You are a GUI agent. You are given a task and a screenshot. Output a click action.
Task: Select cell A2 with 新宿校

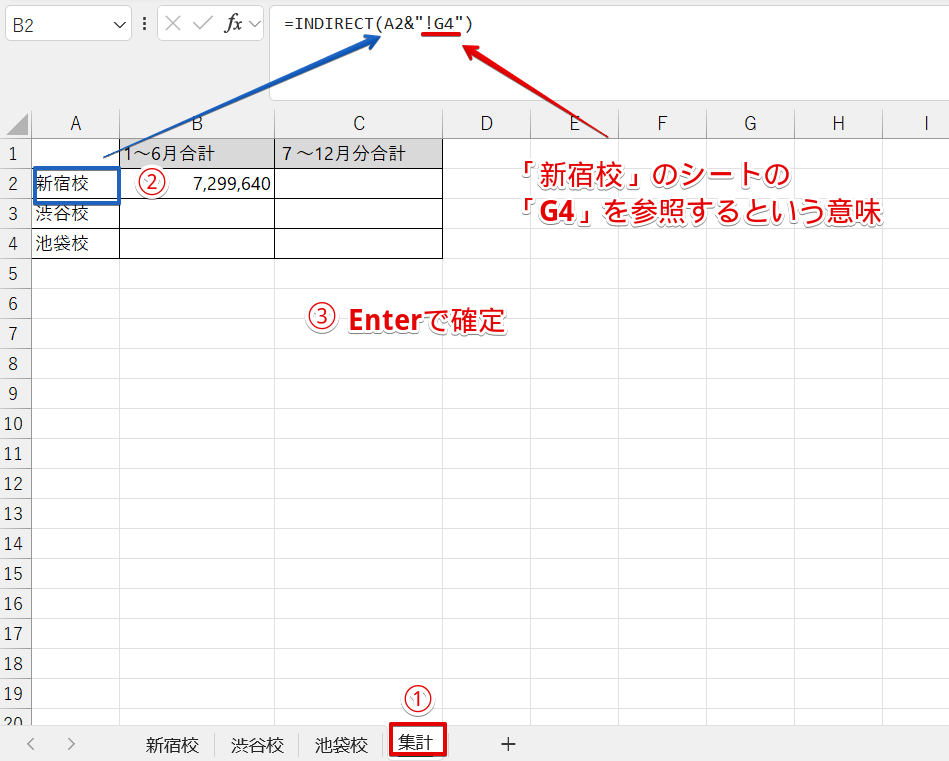(x=76, y=184)
